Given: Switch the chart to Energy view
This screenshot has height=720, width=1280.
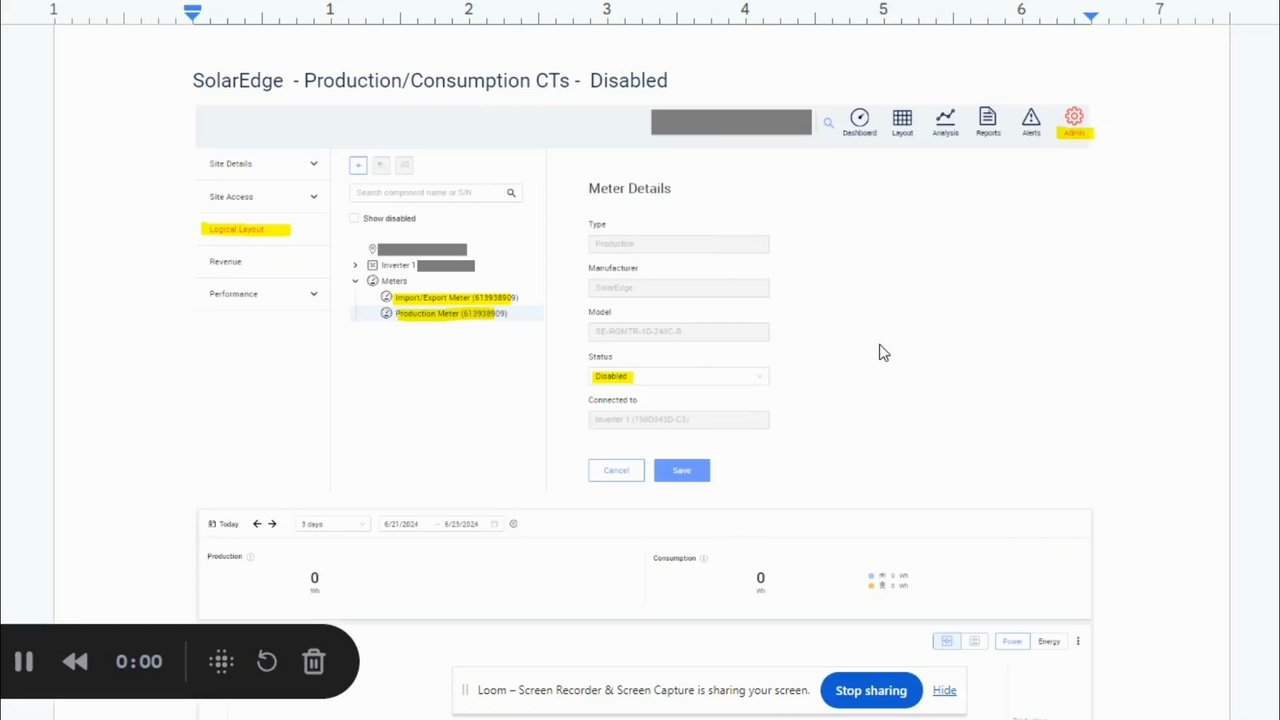Looking at the screenshot, I should click(x=1049, y=641).
